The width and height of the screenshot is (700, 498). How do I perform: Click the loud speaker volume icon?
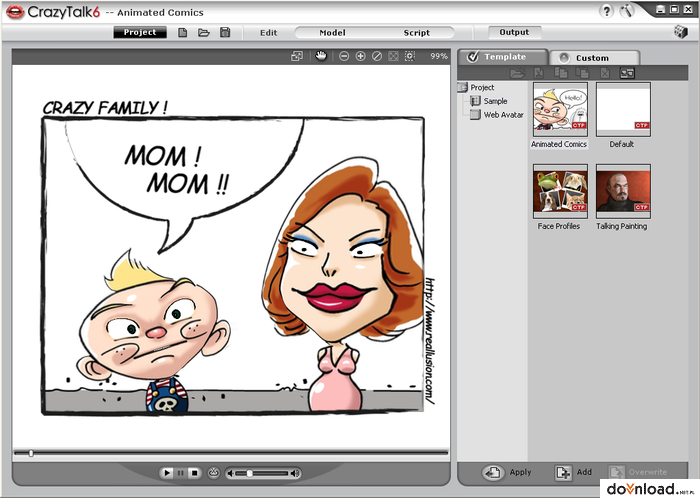click(x=295, y=473)
